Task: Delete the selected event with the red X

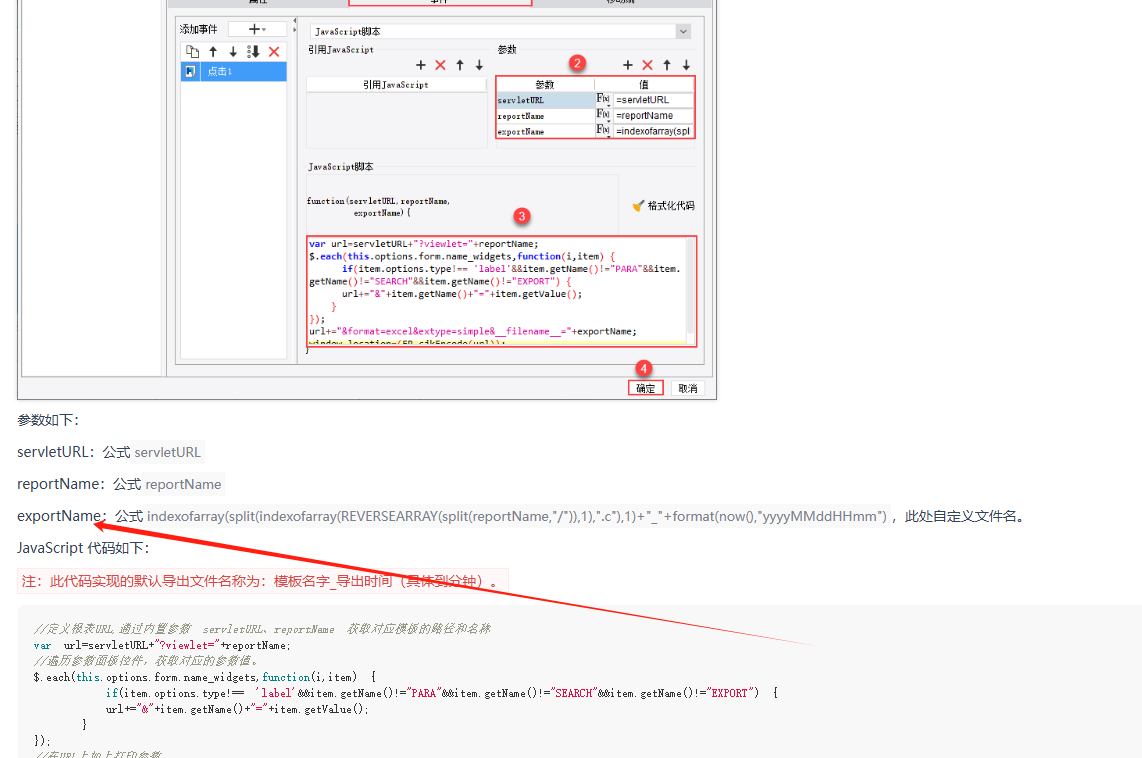Action: coord(273,52)
